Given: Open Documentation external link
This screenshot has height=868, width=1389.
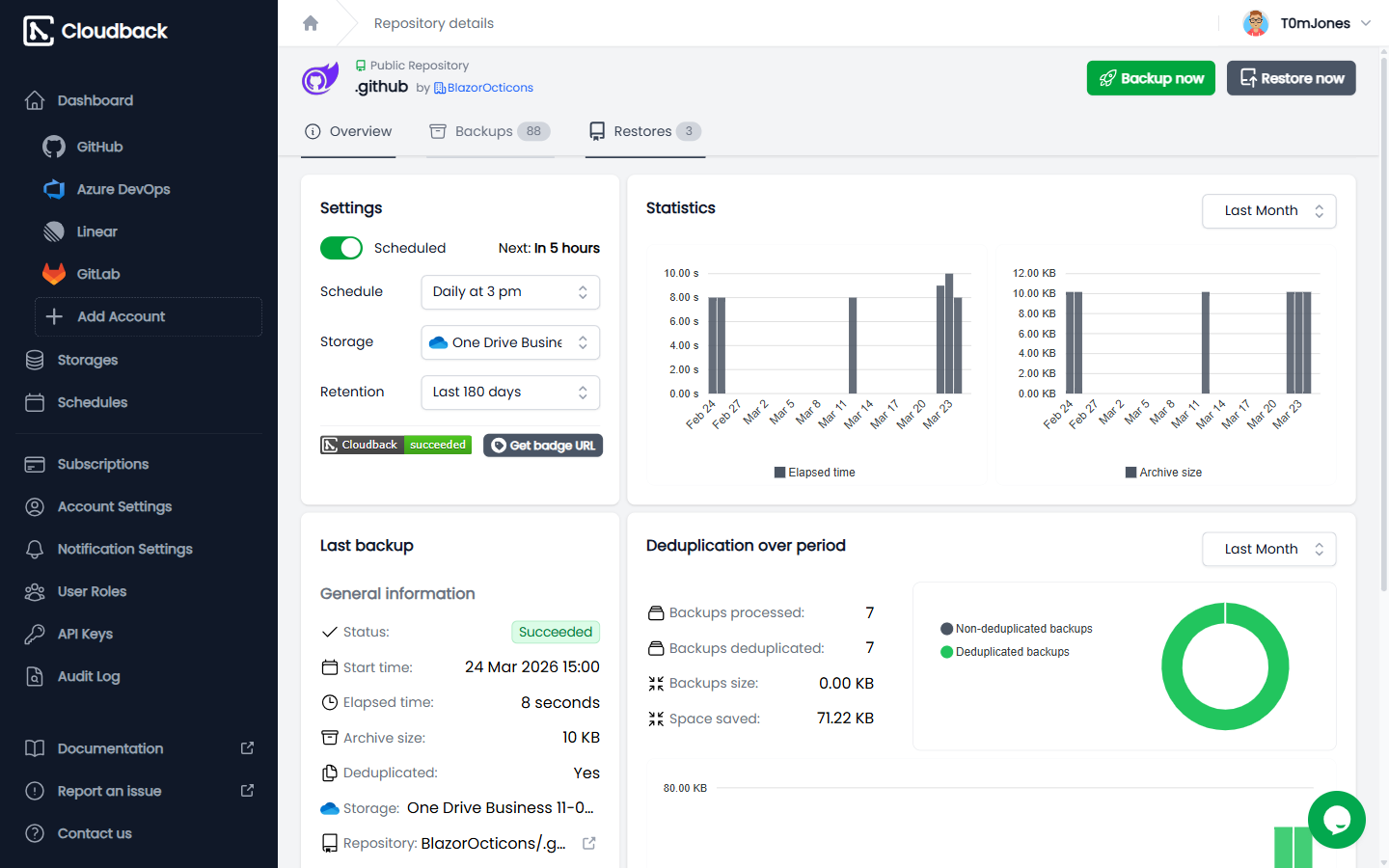Looking at the screenshot, I should (x=139, y=748).
